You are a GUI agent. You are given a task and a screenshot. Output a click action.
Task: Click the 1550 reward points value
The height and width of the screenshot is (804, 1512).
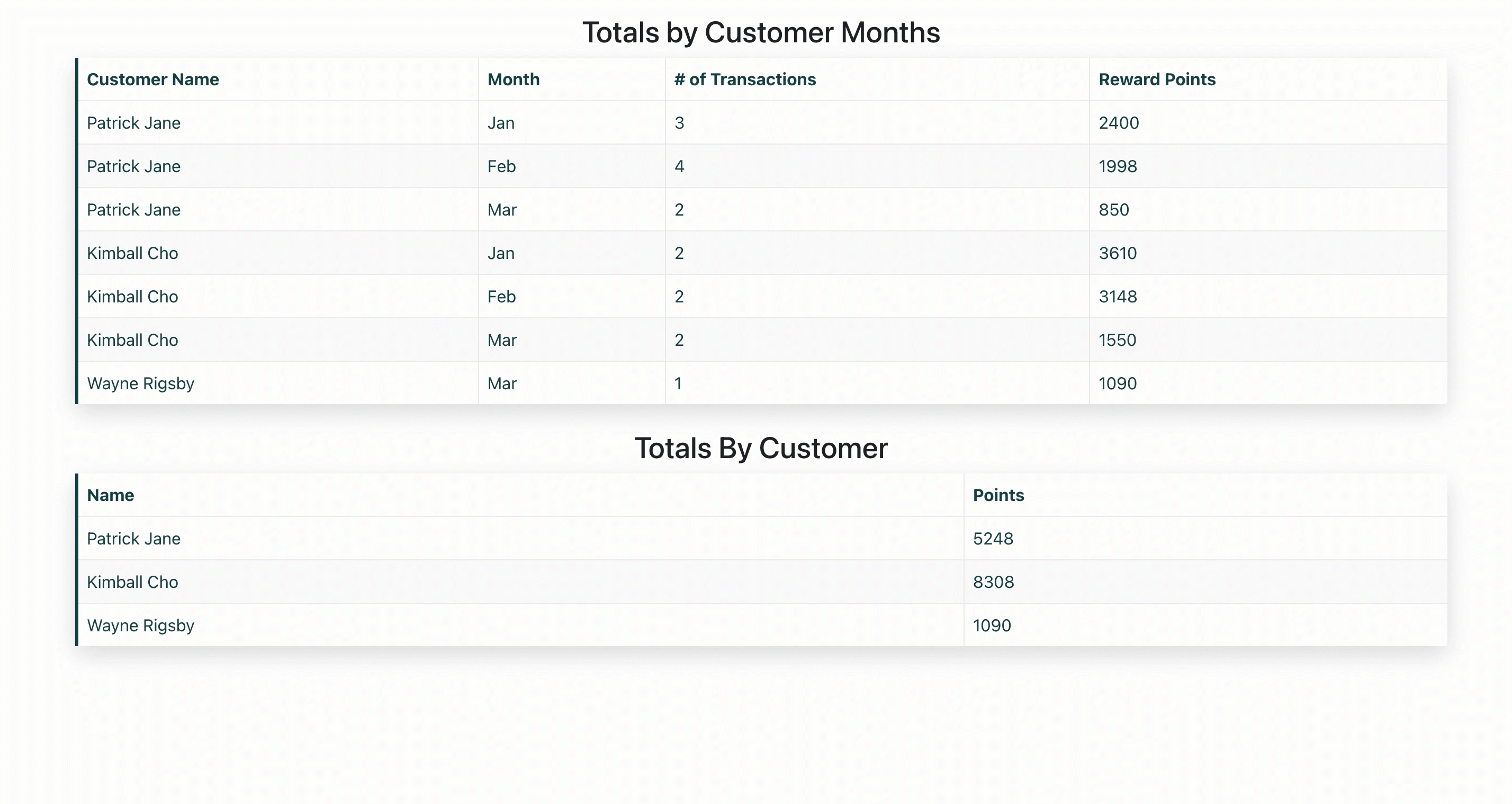[1118, 340]
